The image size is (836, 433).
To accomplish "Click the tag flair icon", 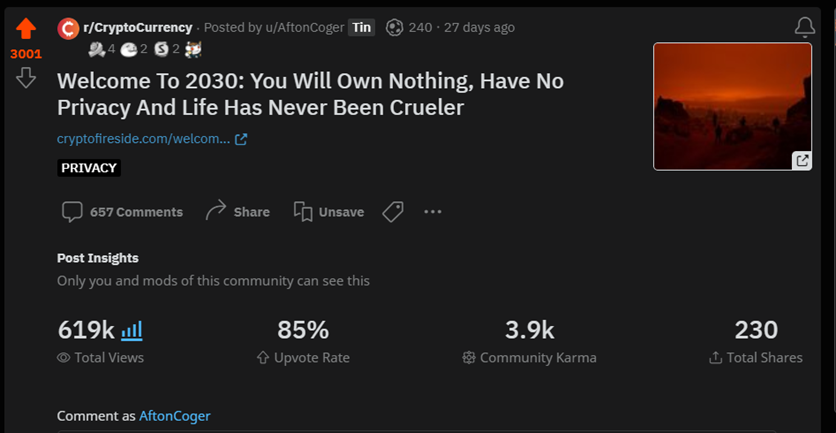I will pos(393,212).
